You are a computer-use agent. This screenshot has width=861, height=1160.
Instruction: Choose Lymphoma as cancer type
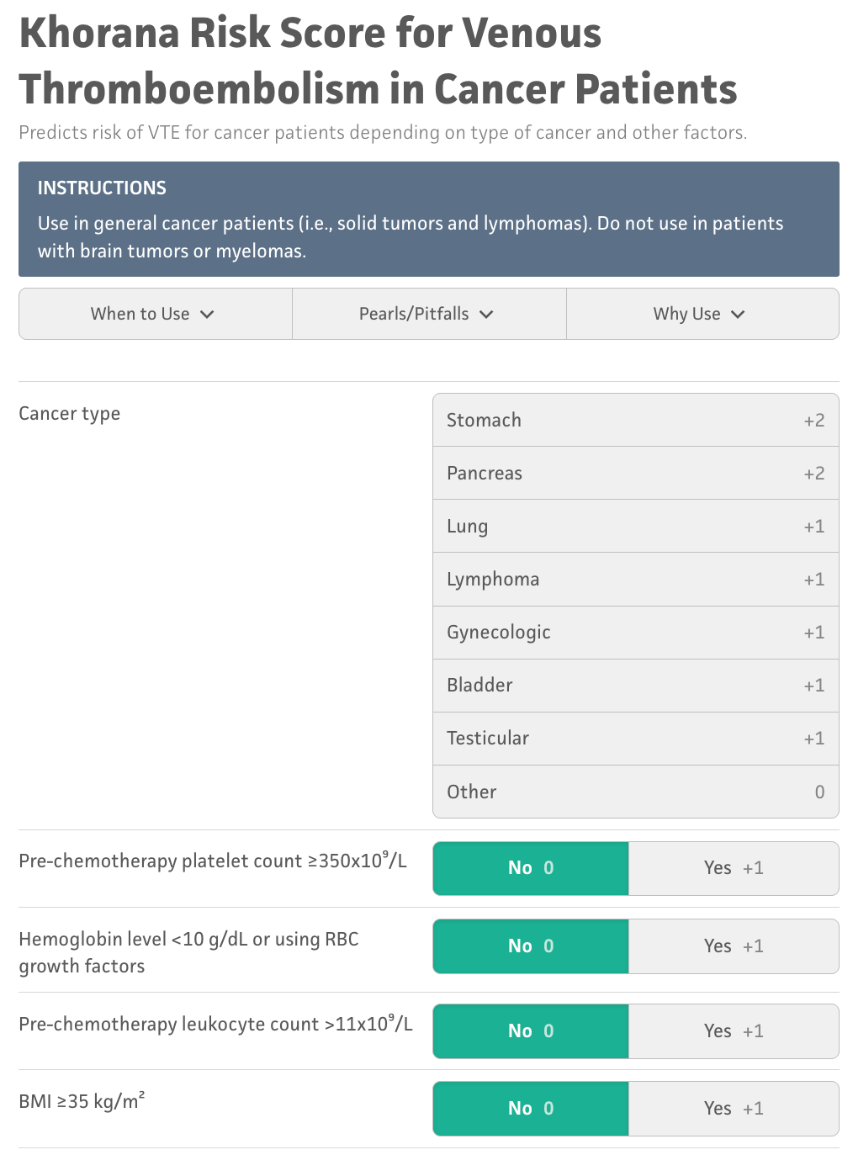coord(635,579)
